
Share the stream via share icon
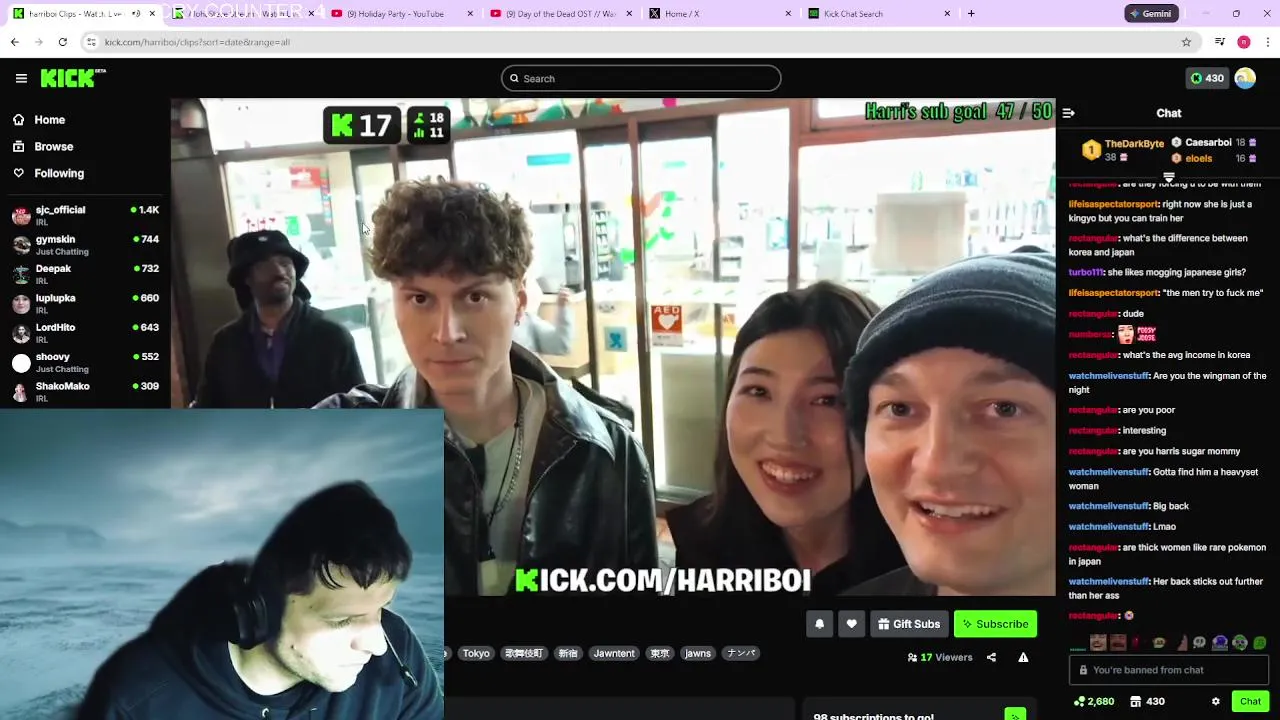pos(991,657)
